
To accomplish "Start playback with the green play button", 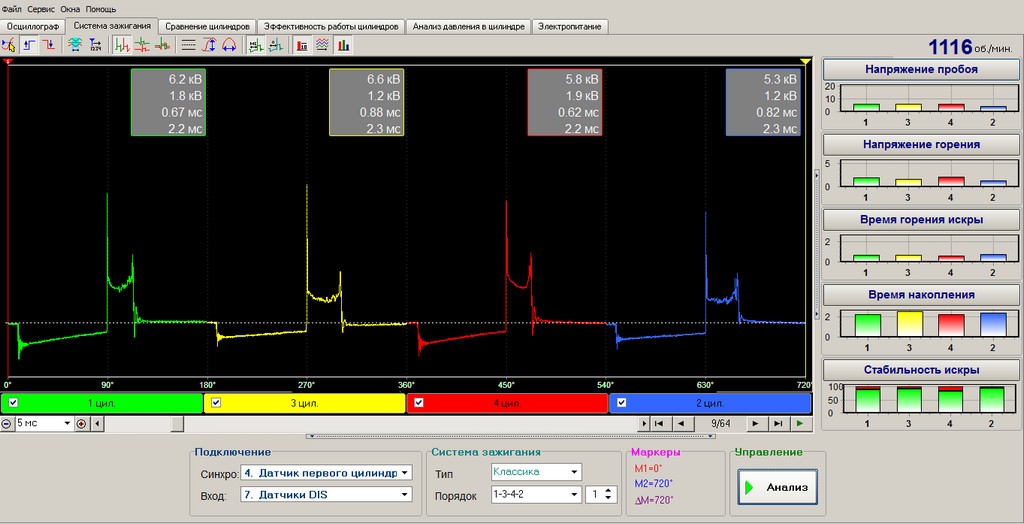I will [799, 423].
